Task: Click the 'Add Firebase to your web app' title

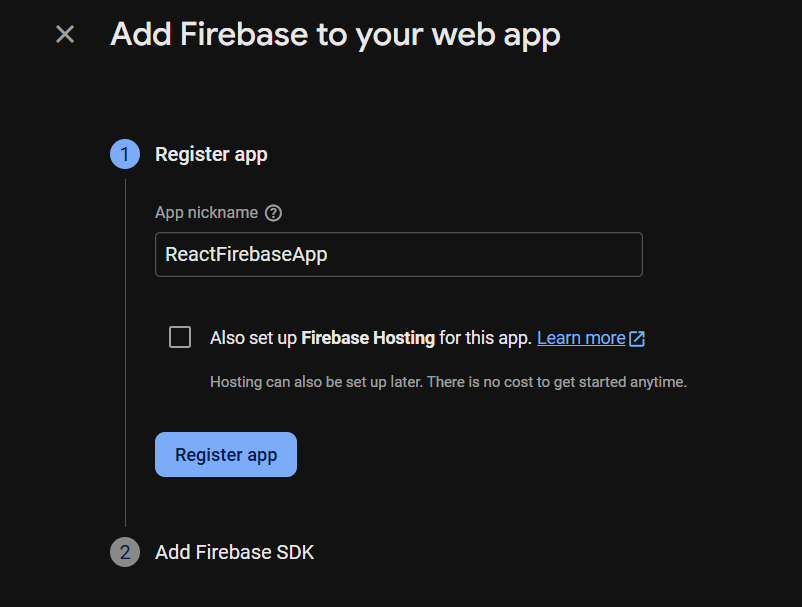Action: [336, 35]
